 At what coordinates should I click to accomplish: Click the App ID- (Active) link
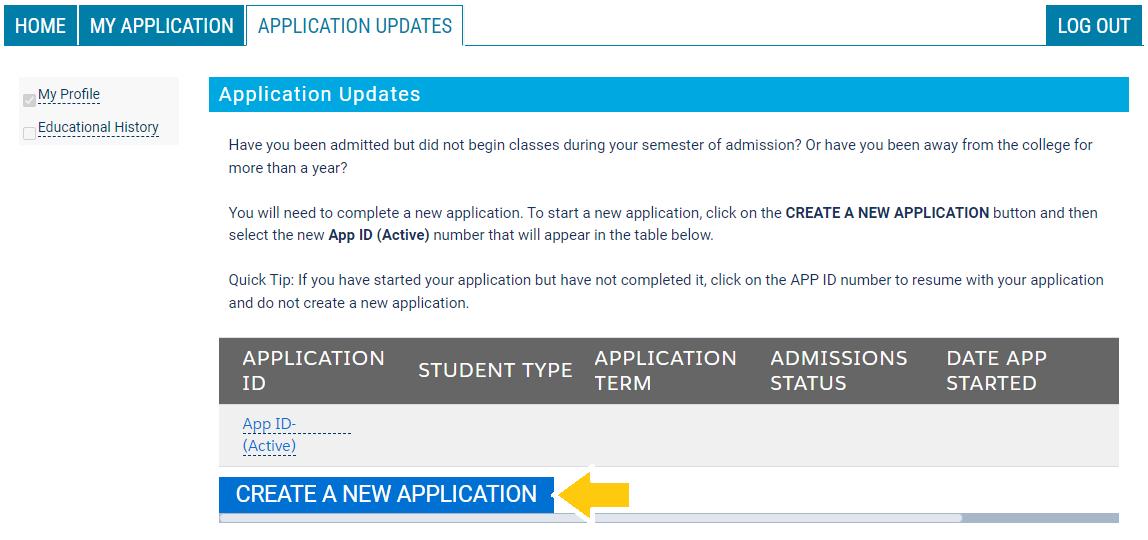[270, 435]
